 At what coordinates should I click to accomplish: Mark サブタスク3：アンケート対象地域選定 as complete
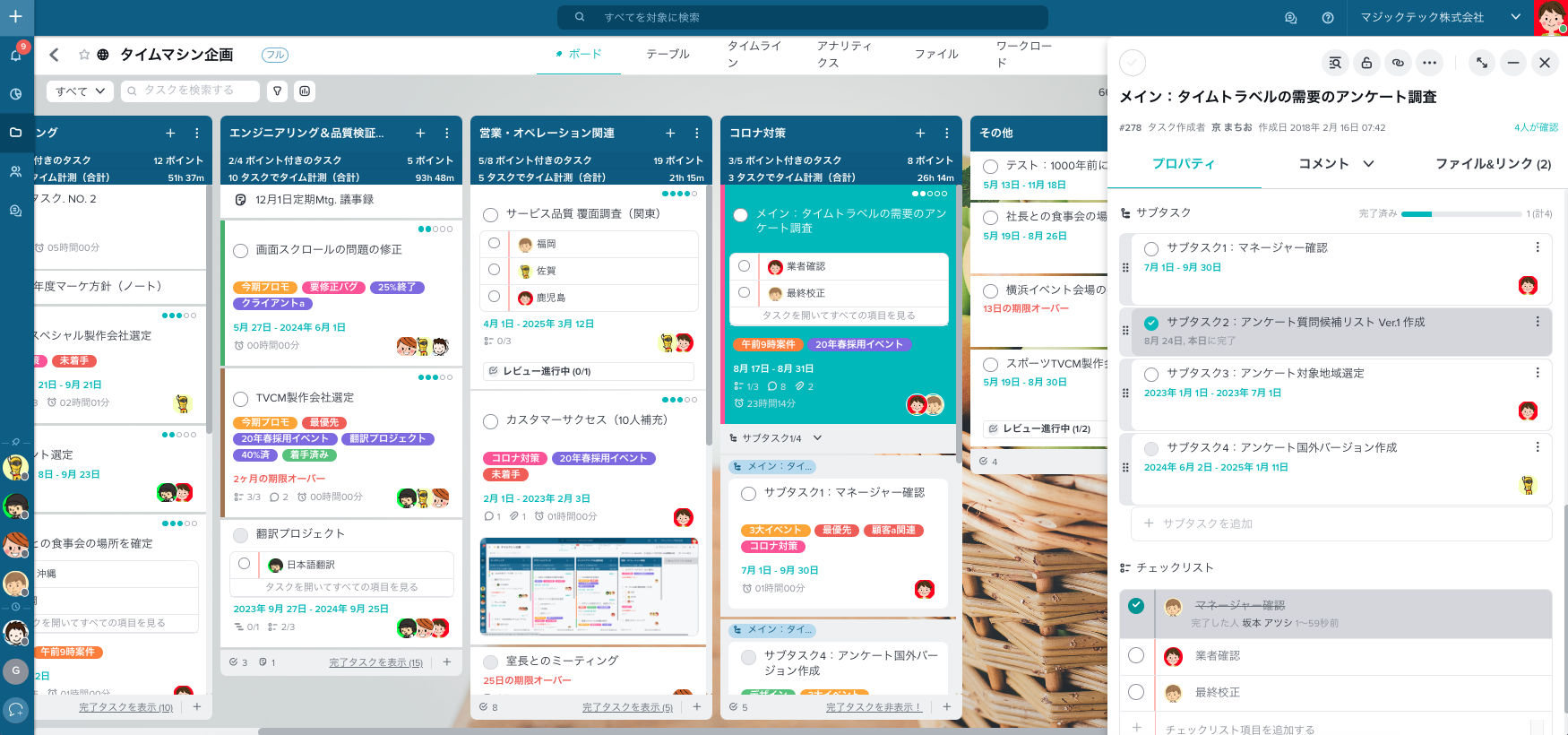coord(1151,374)
